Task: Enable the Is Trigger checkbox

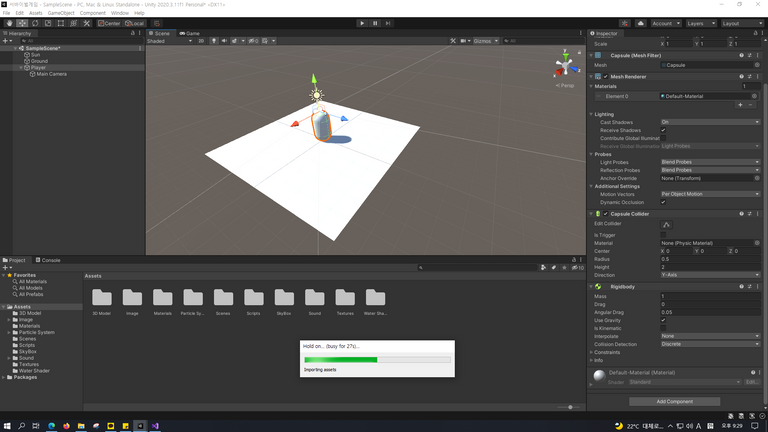Action: [663, 235]
